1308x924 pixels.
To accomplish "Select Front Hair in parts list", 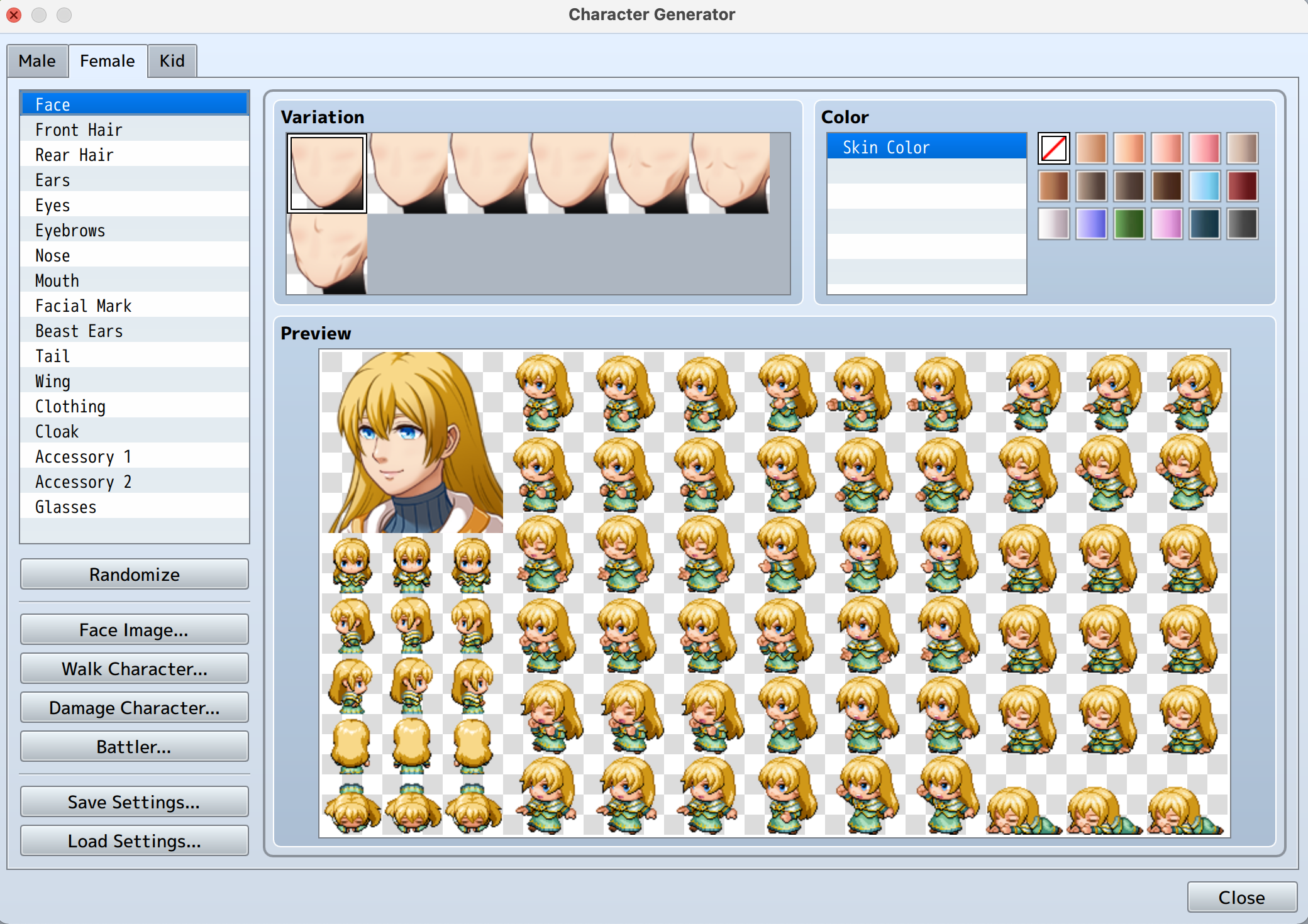I will (x=79, y=130).
